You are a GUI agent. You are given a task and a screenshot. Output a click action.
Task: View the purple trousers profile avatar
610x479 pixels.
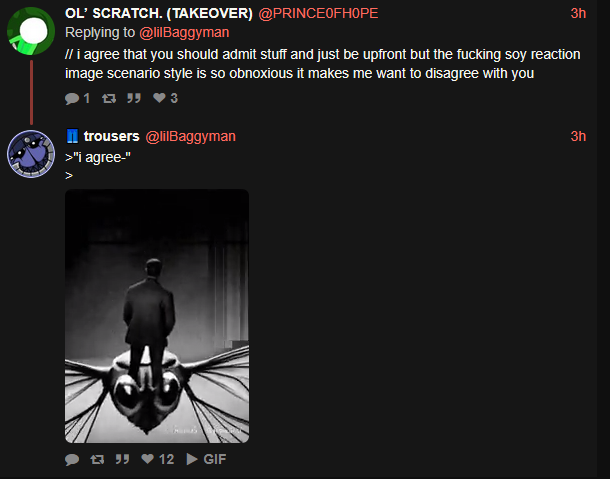coord(31,154)
